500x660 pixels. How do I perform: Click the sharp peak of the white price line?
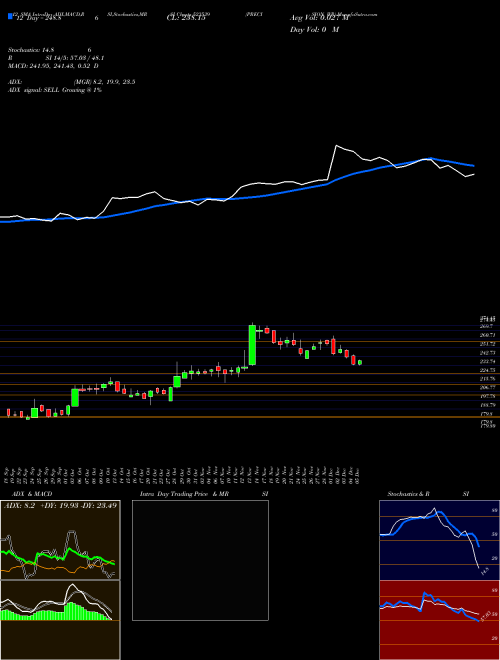click(336, 146)
